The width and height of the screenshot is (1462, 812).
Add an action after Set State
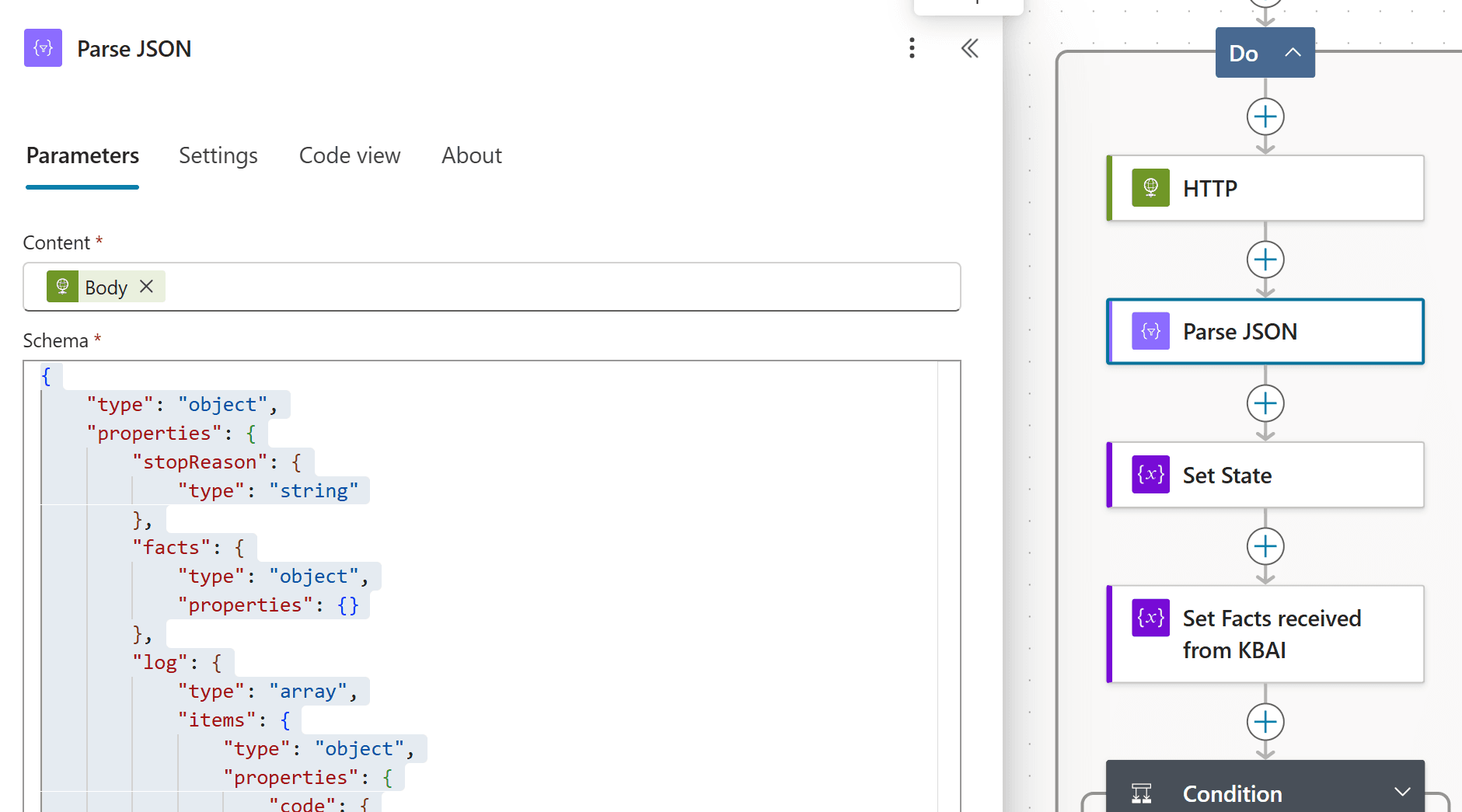point(1265,546)
